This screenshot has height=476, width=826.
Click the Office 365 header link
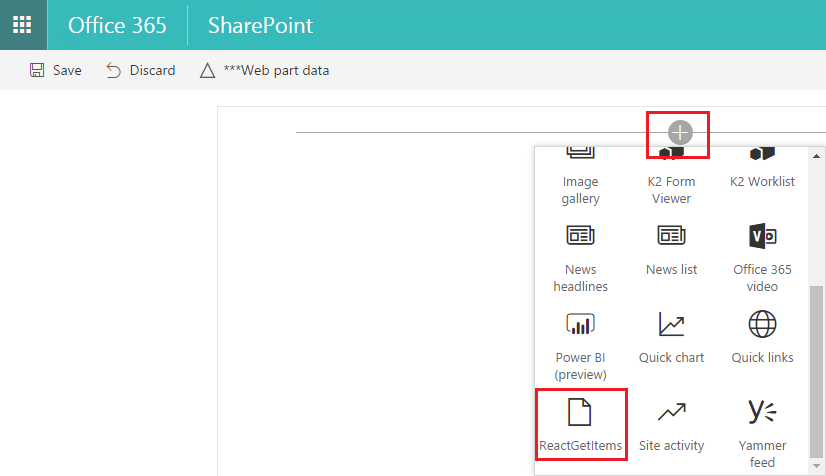click(x=117, y=25)
